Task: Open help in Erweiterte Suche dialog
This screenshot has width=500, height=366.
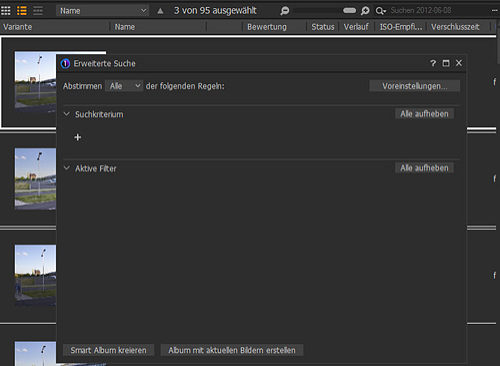Action: (433, 63)
